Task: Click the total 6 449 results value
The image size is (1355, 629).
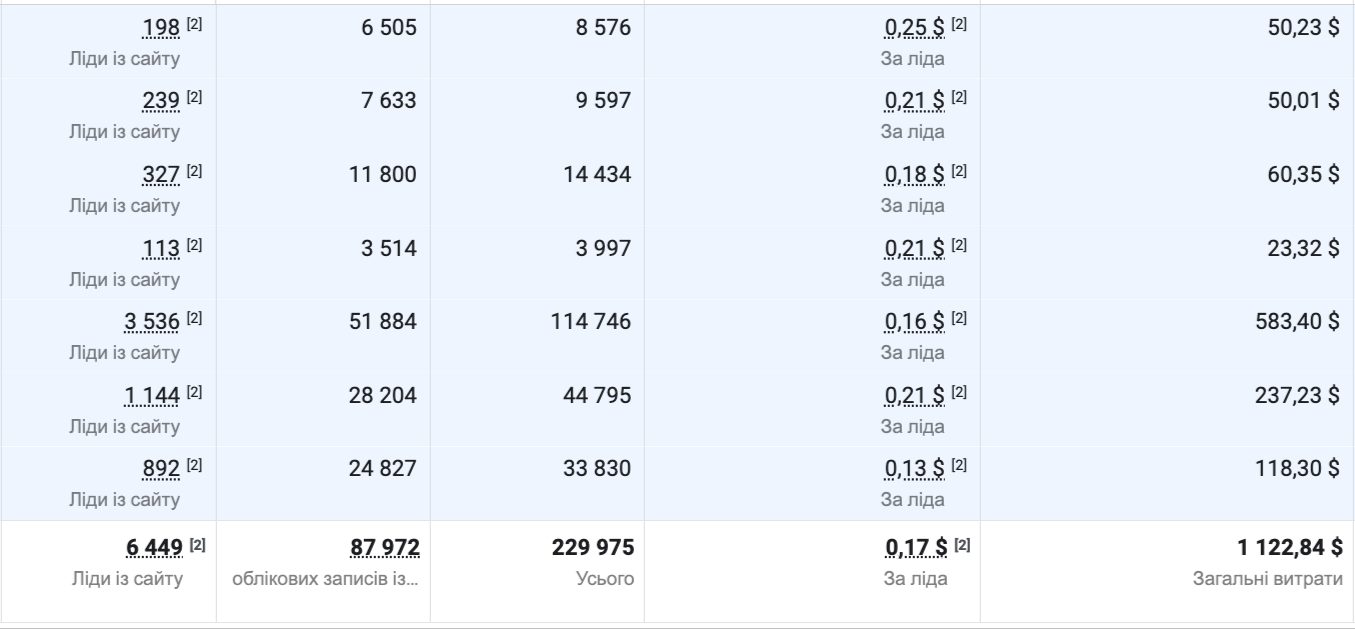Action: tap(152, 548)
